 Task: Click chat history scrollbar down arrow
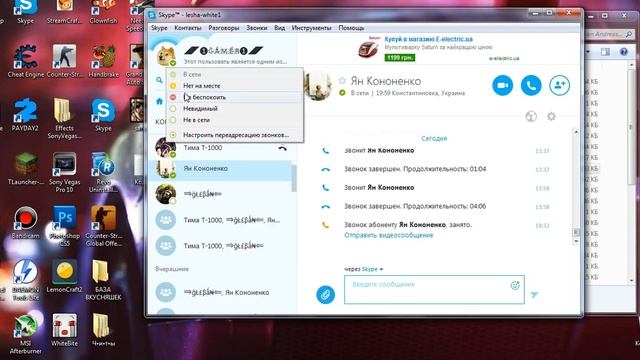pos(576,241)
